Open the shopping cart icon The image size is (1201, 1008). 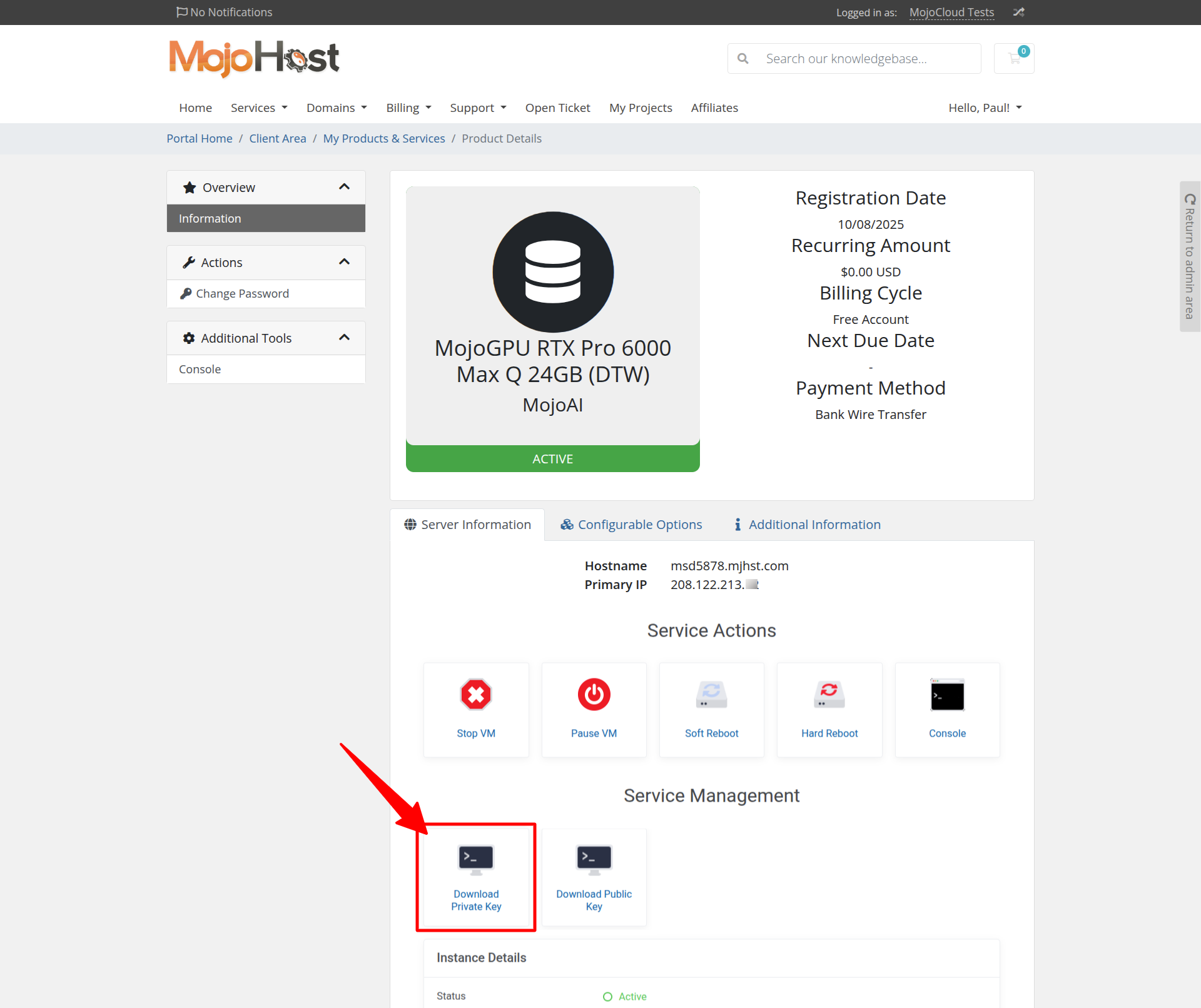[x=1014, y=59]
